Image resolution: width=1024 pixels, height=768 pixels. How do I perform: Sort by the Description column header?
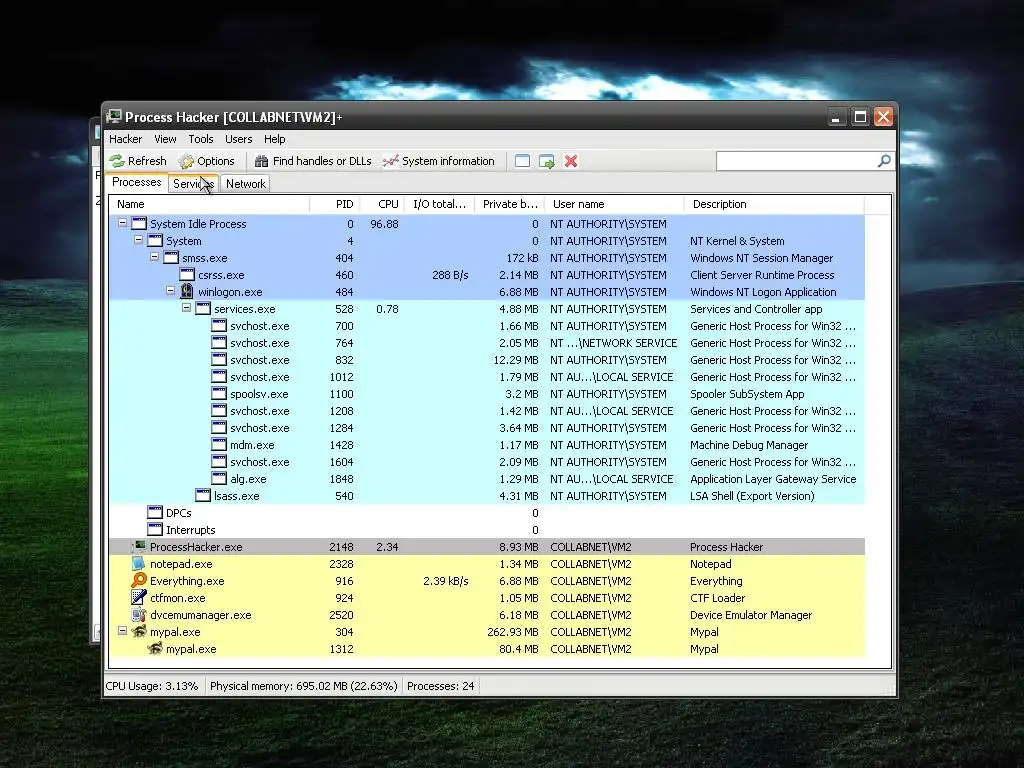[x=774, y=204]
